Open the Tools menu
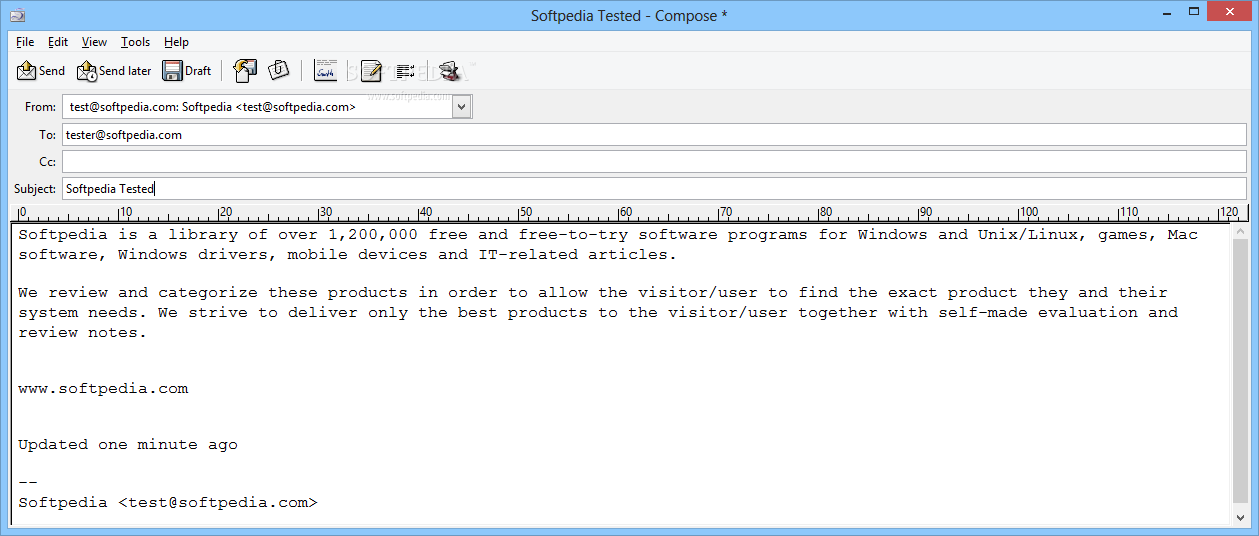 tap(136, 42)
